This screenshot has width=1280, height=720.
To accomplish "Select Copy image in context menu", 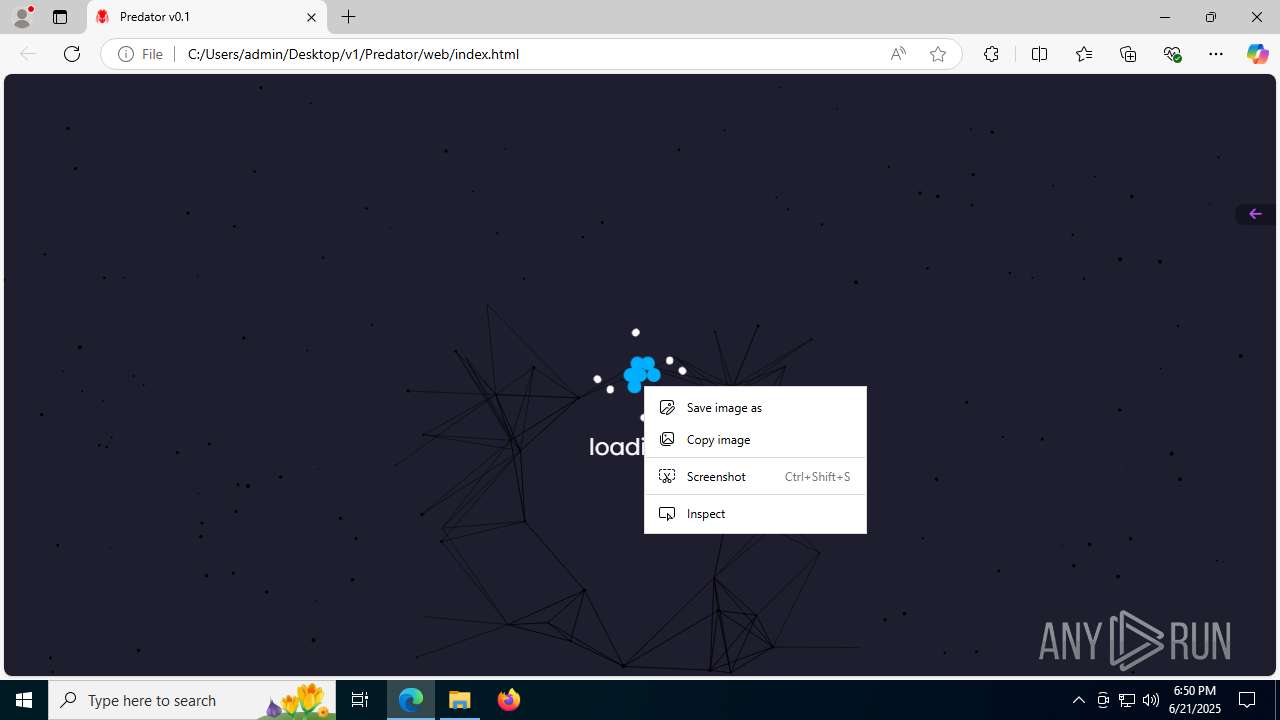I will coord(755,440).
